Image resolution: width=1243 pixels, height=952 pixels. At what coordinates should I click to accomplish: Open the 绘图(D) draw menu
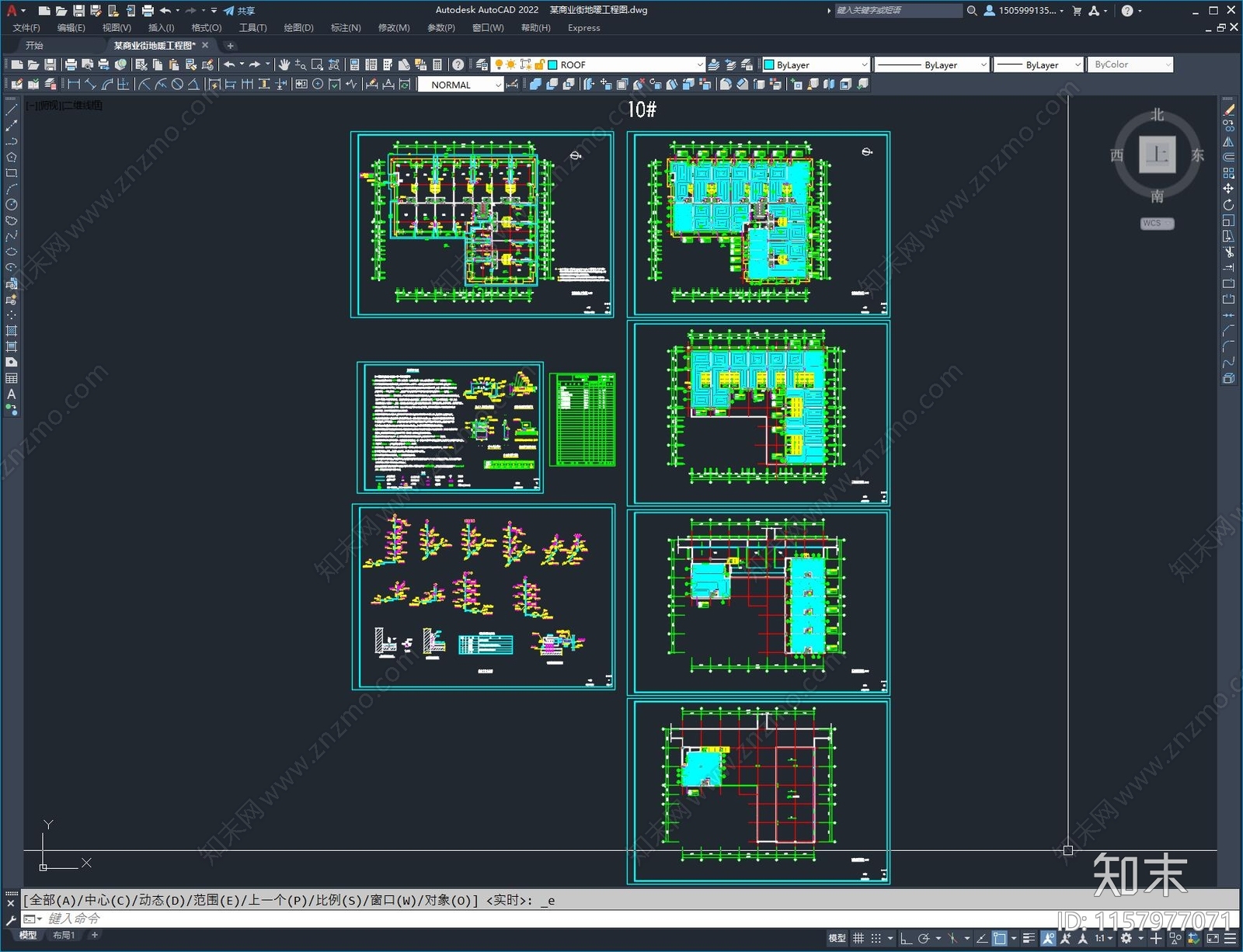click(x=298, y=28)
